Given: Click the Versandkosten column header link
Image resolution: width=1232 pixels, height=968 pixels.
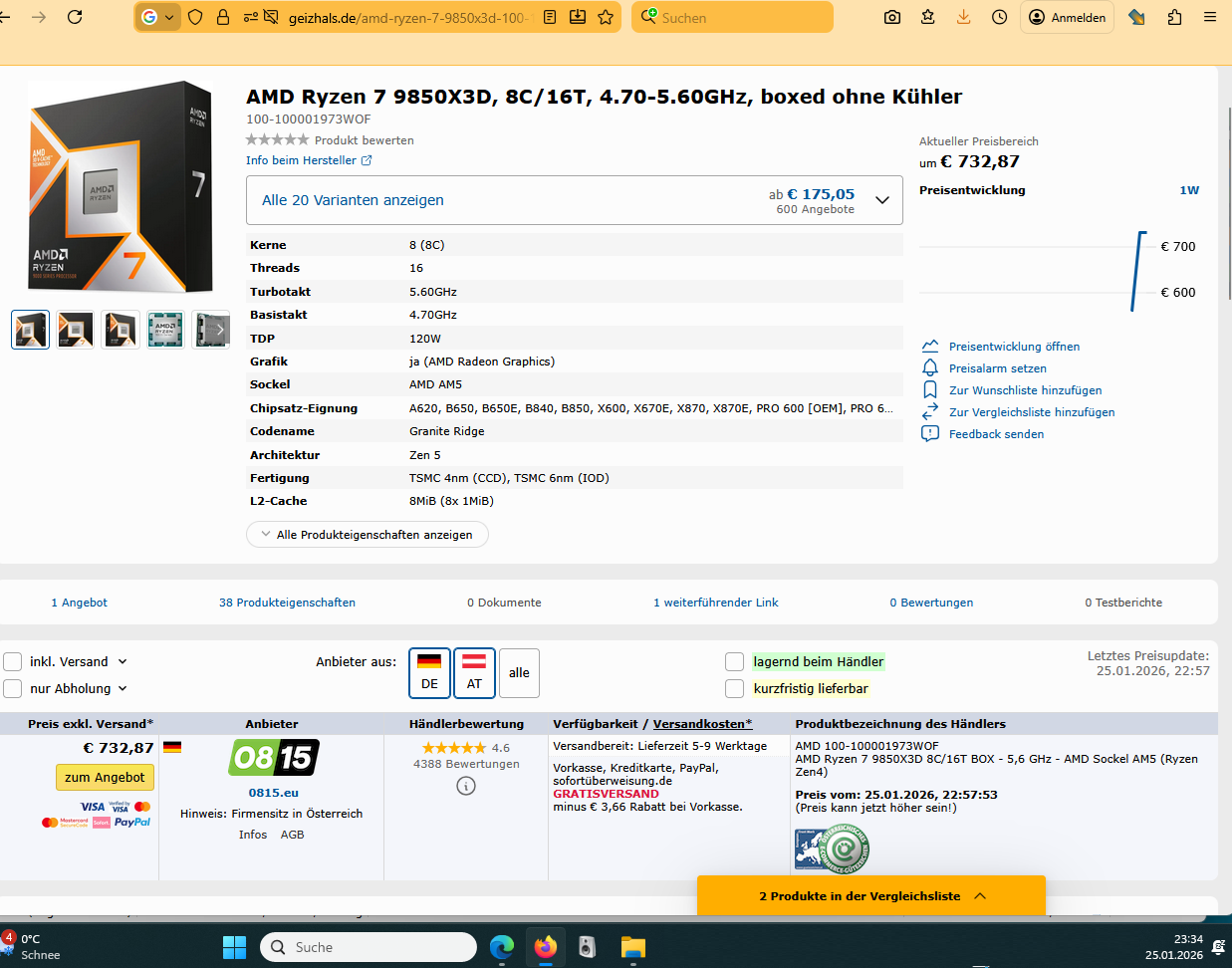Looking at the screenshot, I should [702, 724].
